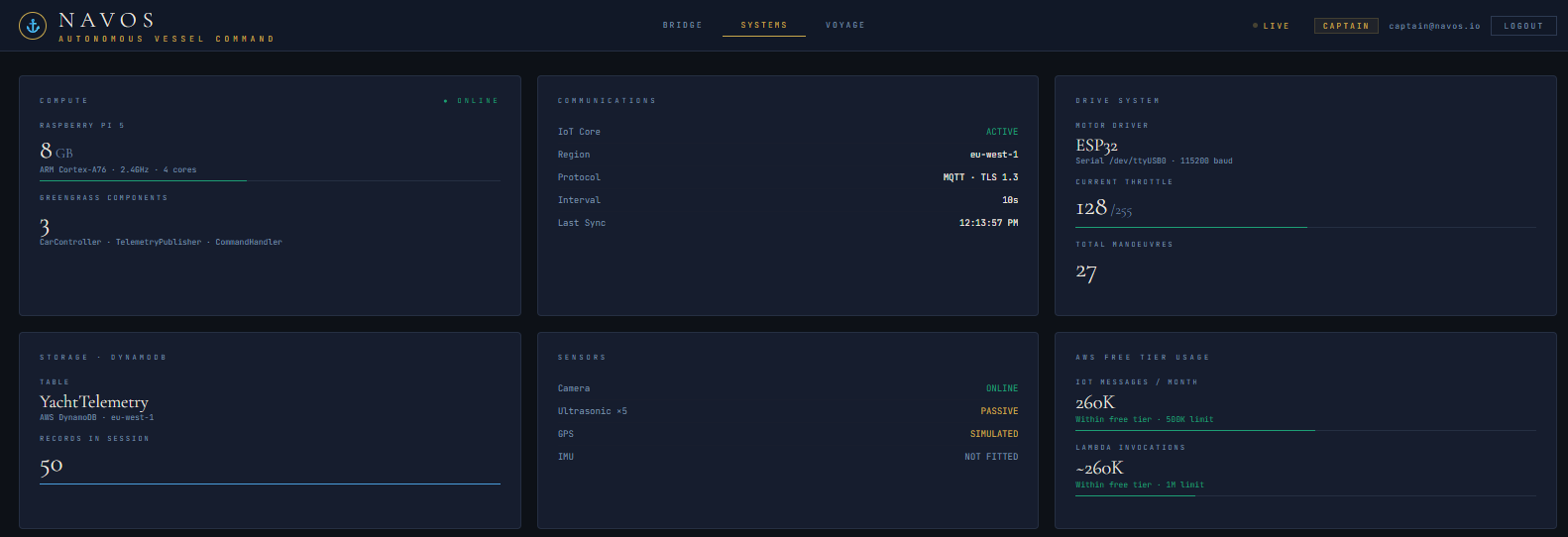Click the Protocol value MQTT TLS 1.3
Image resolution: width=1568 pixels, height=537 pixels.
980,177
